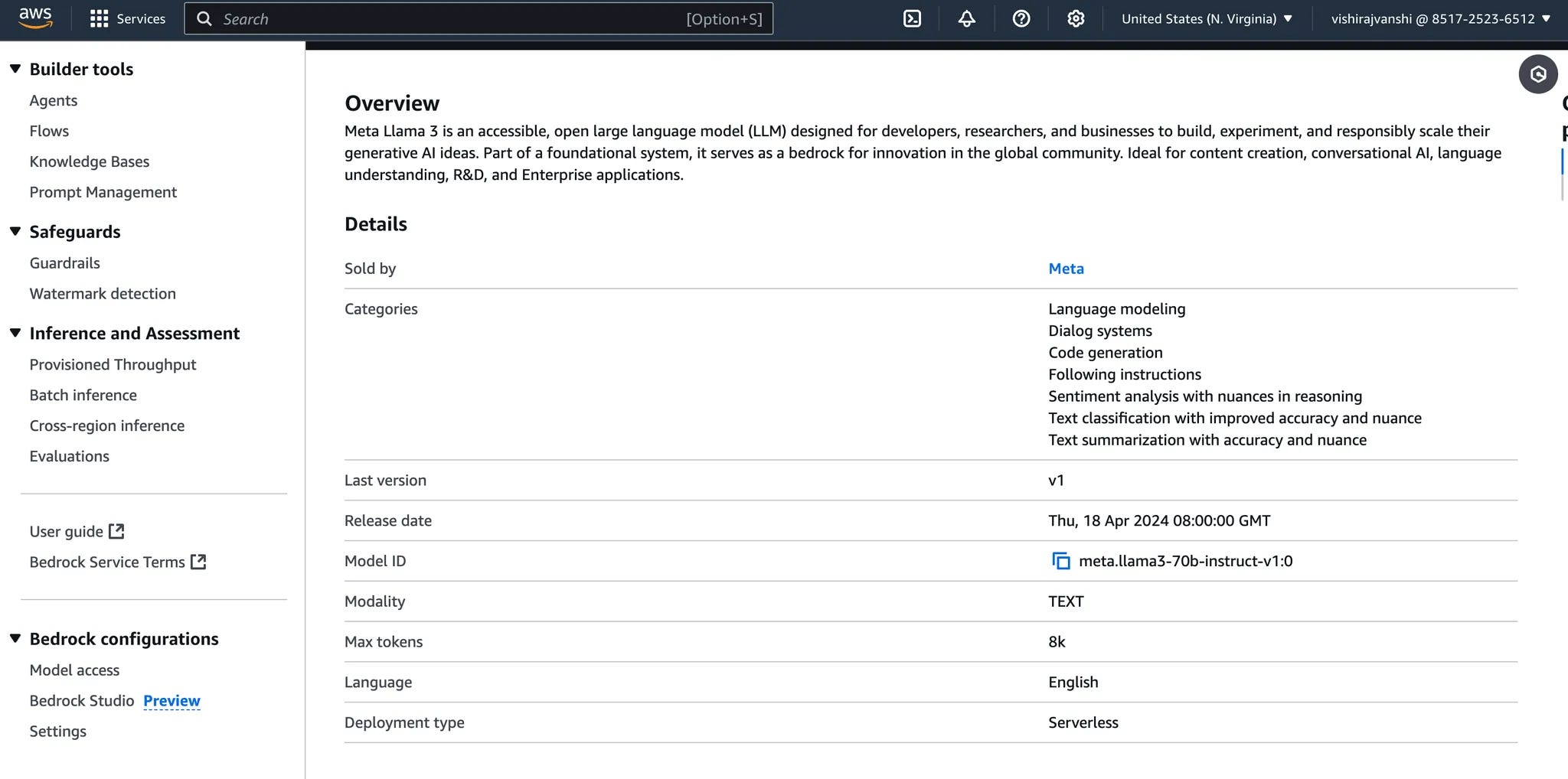1568x779 pixels.
Task: Open the User guide link
Action: click(67, 531)
